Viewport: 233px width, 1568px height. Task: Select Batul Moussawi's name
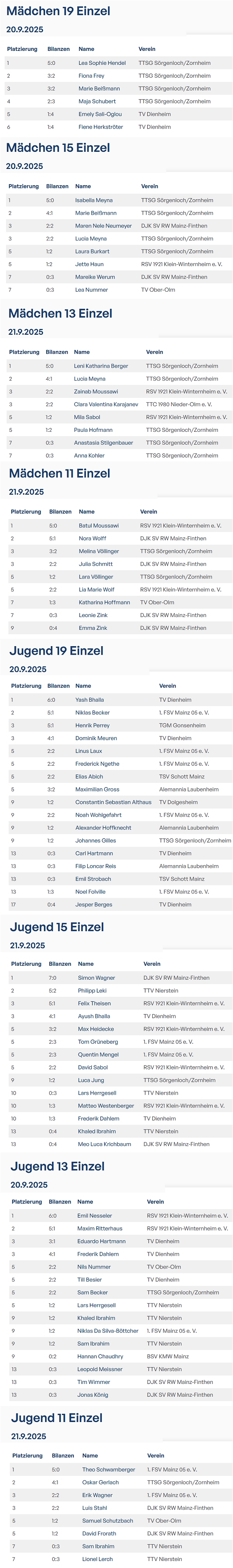(99, 526)
